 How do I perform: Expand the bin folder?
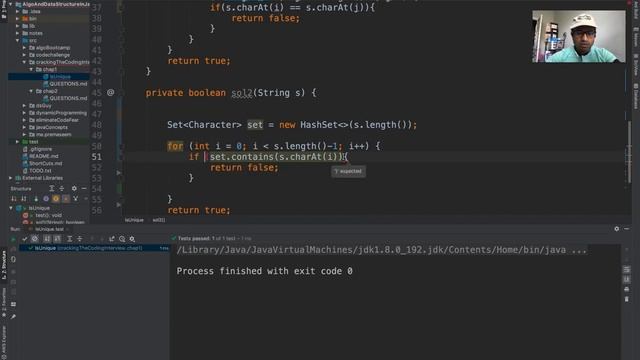18,19
